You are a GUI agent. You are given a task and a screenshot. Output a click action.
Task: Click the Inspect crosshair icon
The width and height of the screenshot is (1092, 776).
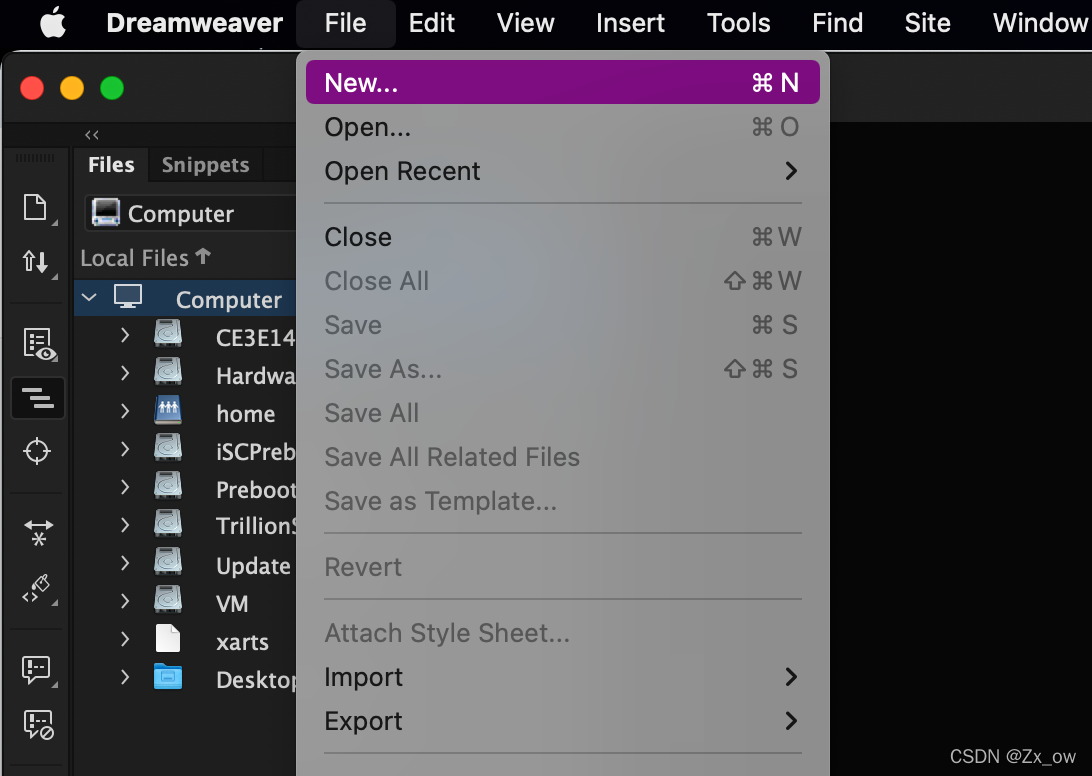37,451
